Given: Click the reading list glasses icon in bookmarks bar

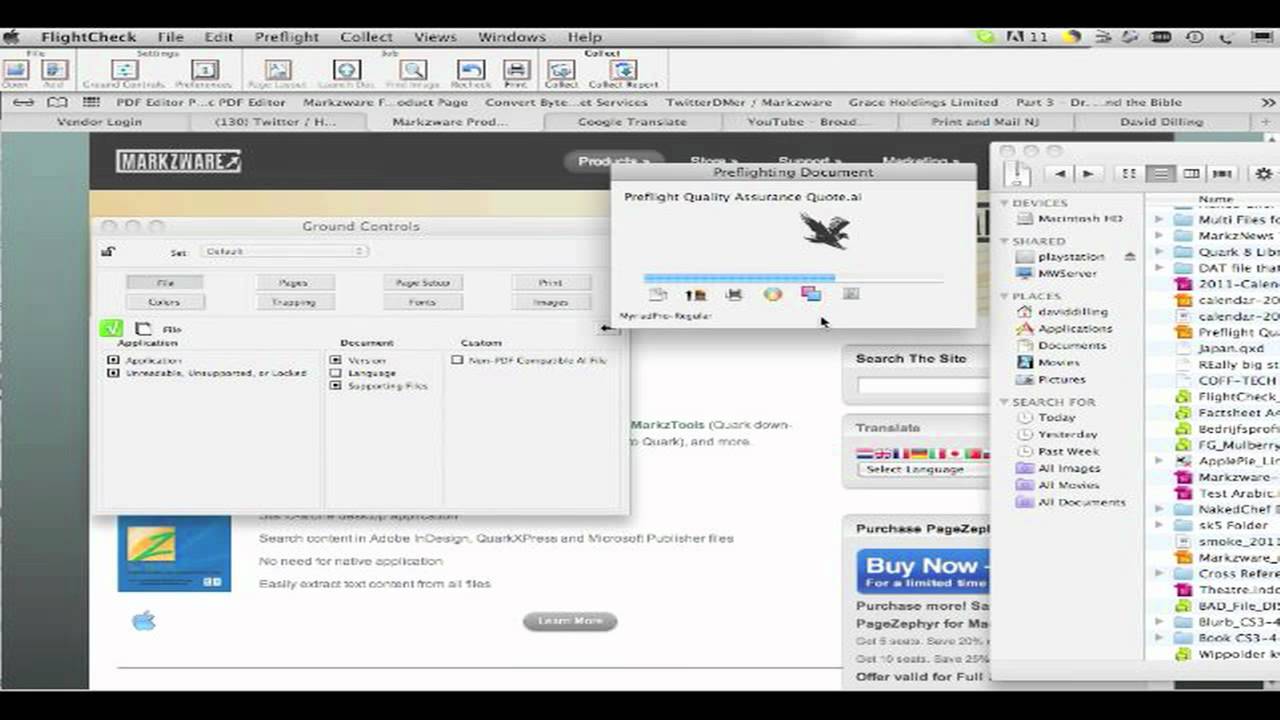Looking at the screenshot, I should (24, 102).
